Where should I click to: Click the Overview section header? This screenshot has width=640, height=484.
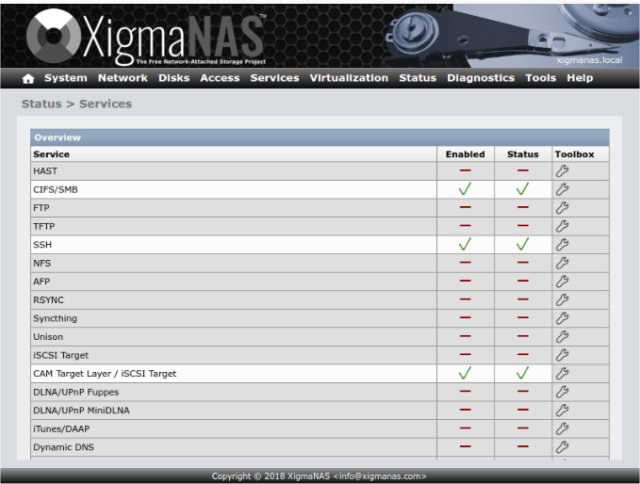tap(320, 138)
